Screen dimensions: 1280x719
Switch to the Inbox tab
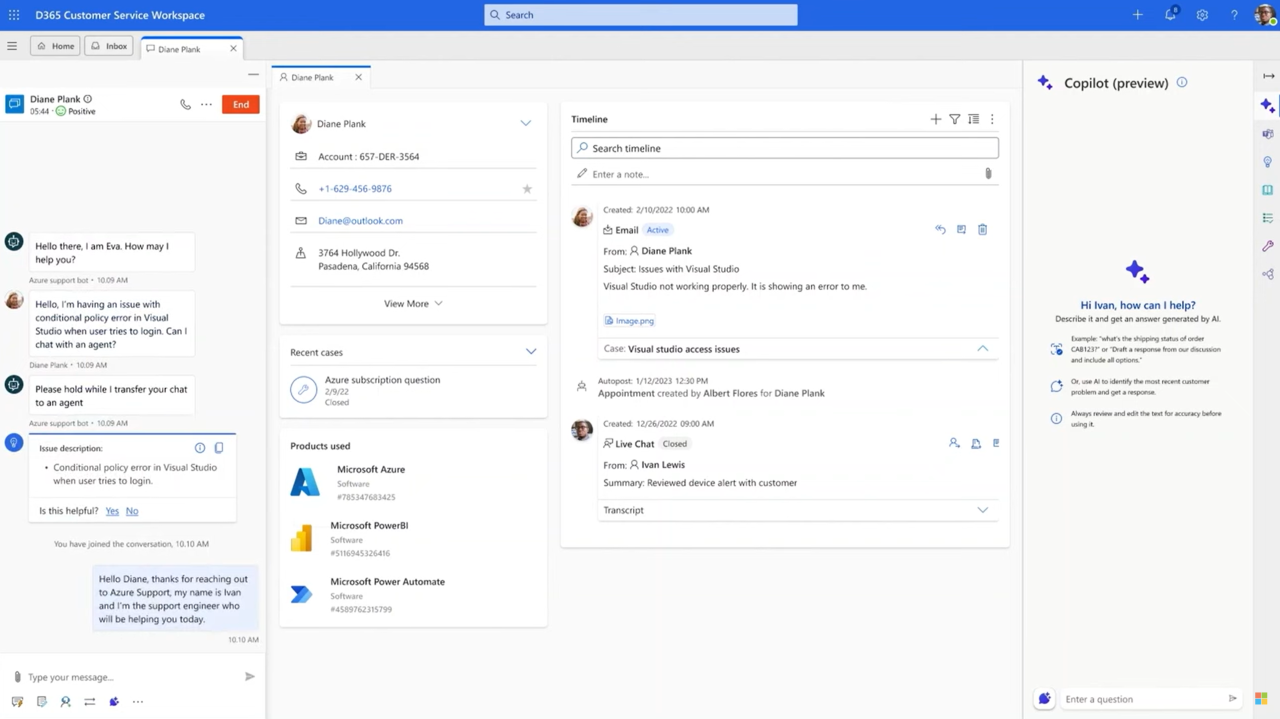[x=109, y=46]
